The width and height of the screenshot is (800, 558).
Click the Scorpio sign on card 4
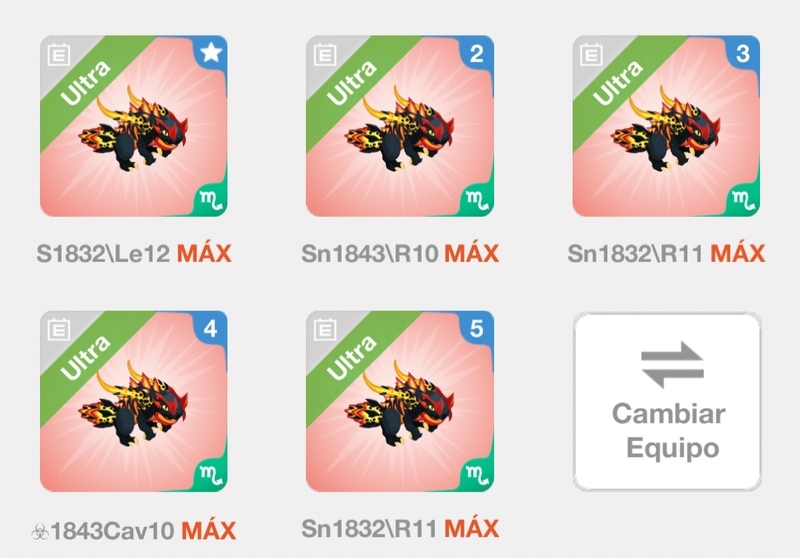211,475
